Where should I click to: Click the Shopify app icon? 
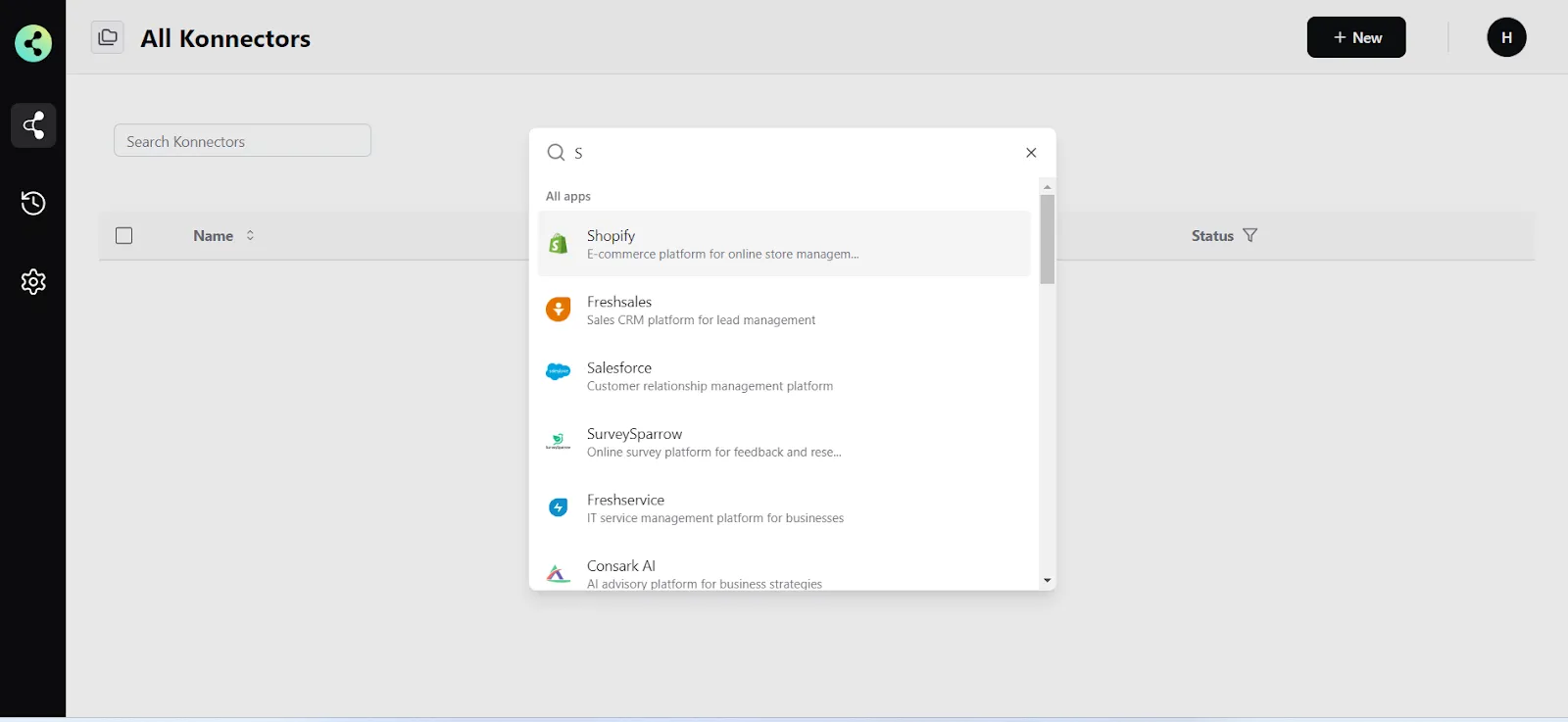[x=559, y=244]
